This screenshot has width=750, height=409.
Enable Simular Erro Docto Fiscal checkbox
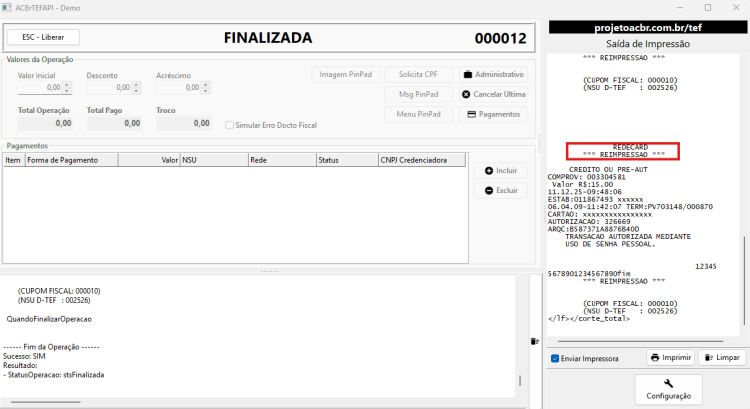coord(230,125)
